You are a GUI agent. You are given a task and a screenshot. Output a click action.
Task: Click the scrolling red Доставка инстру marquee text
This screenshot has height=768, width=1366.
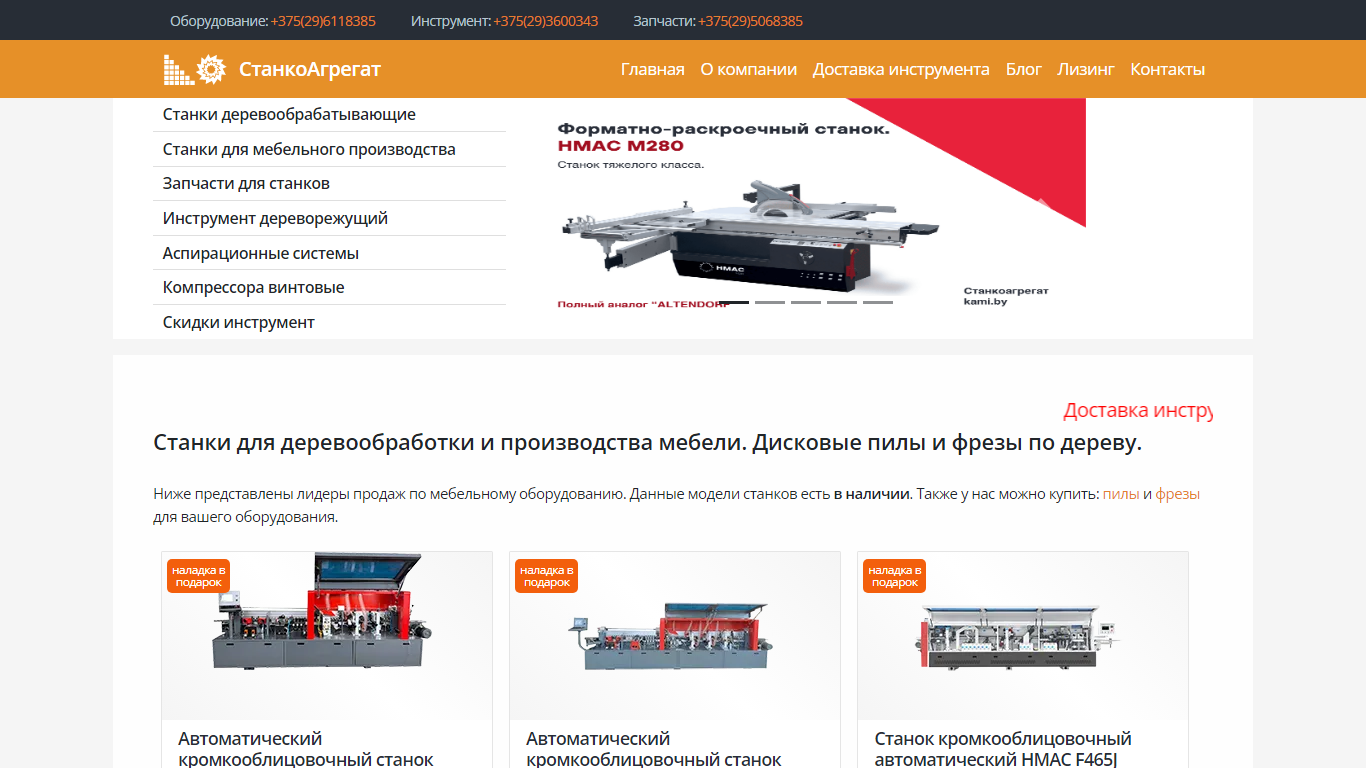click(1138, 411)
